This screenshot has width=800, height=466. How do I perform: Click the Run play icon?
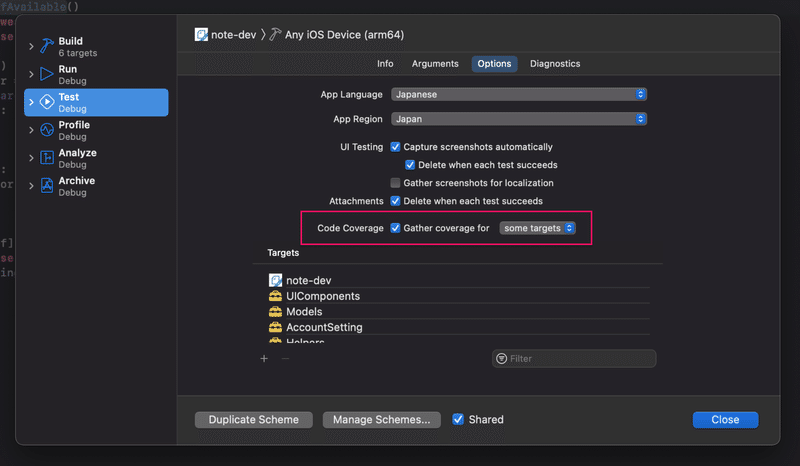click(47, 74)
